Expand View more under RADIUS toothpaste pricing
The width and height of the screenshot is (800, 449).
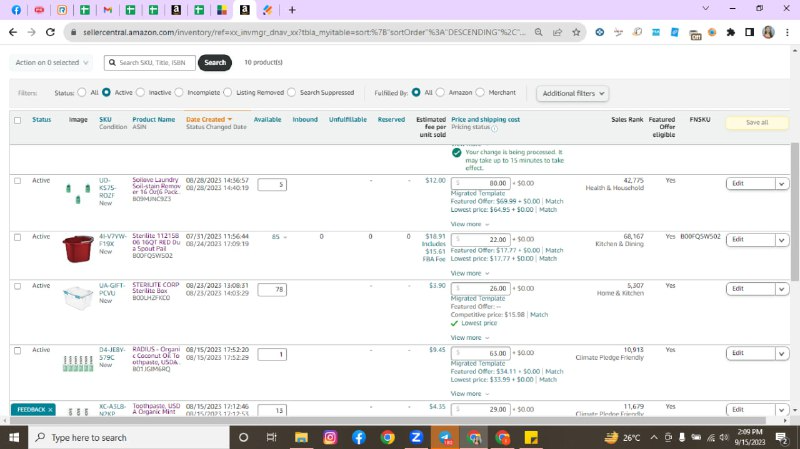coord(470,394)
